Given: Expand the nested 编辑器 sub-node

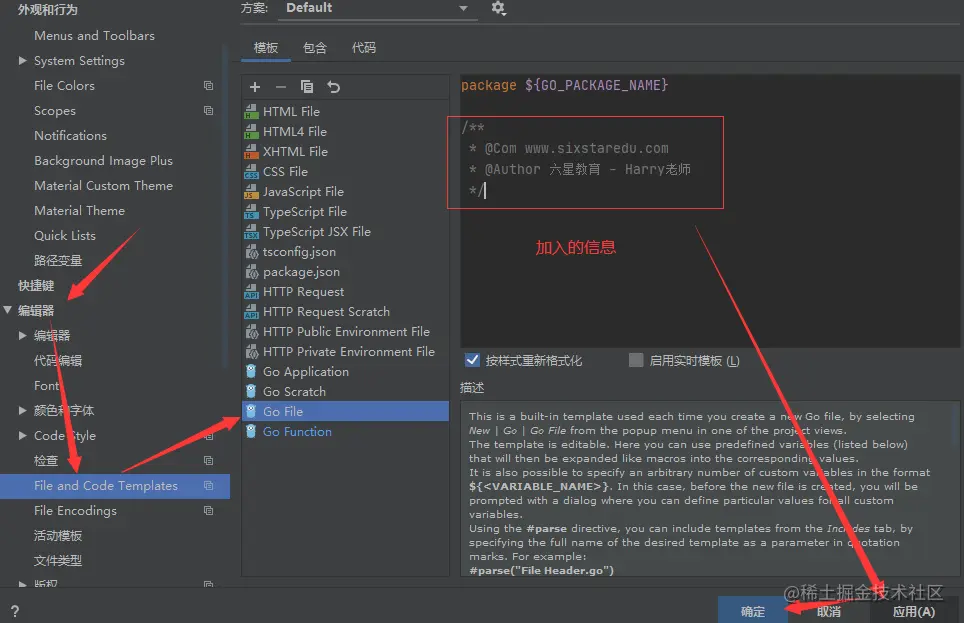Looking at the screenshot, I should click(x=23, y=336).
